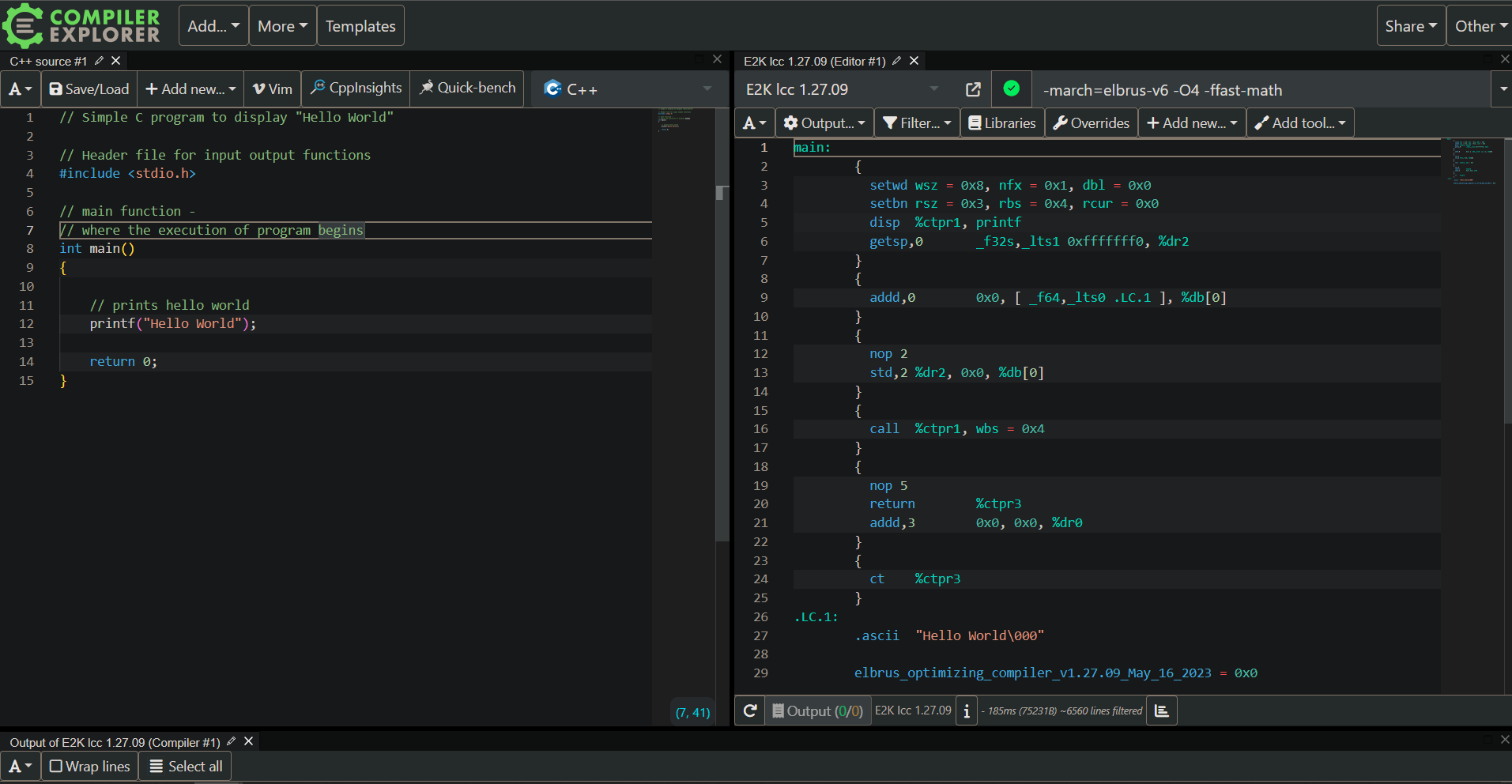1512x784 pixels.
Task: Open the Output (0/0) panel button
Action: (x=818, y=710)
